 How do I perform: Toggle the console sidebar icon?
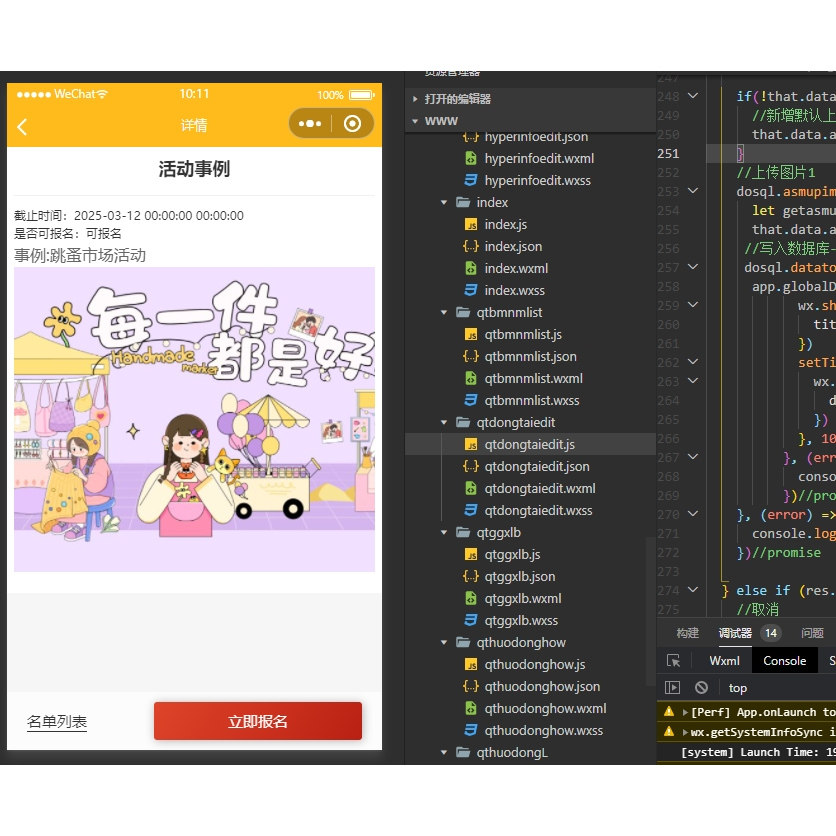point(672,688)
